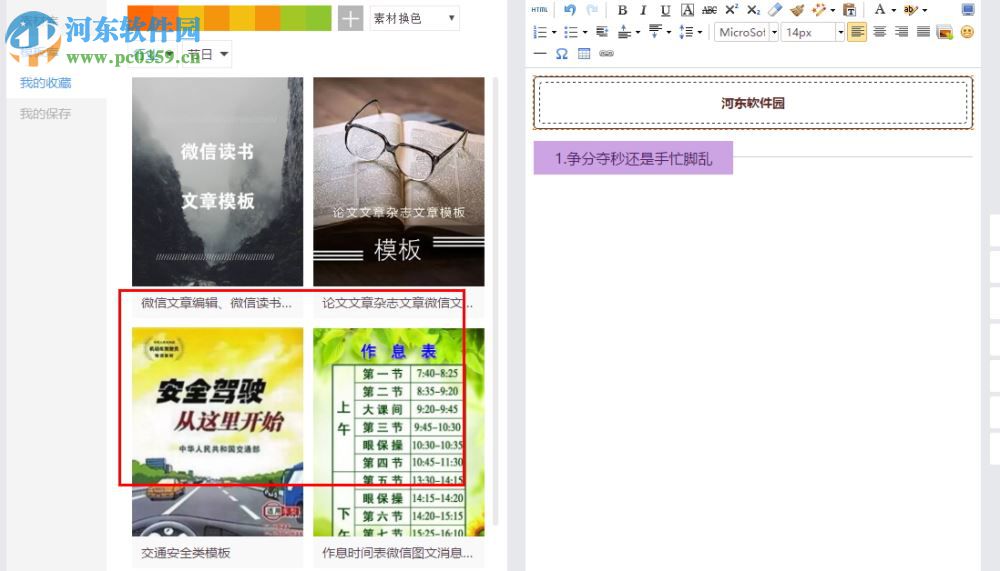The width and height of the screenshot is (1000, 571).
Task: Open font color letter A tool
Action: [879, 10]
